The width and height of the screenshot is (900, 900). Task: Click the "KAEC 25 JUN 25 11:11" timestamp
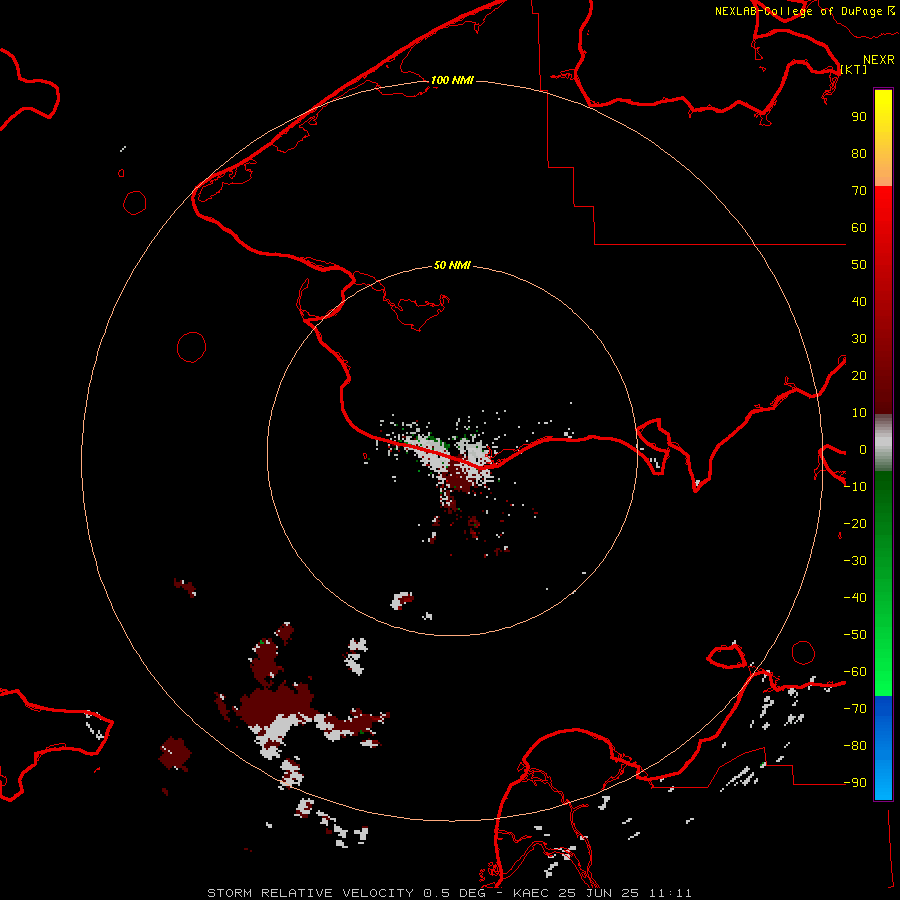[x=602, y=893]
